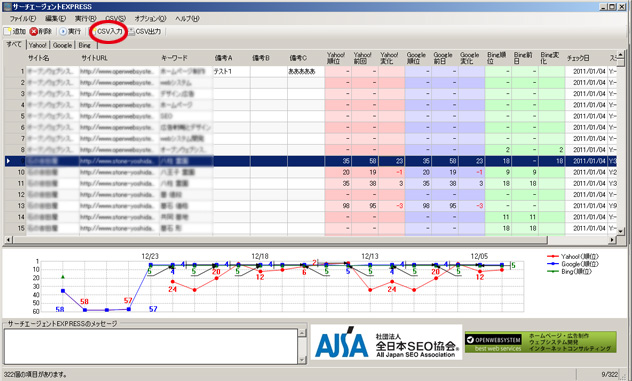Image resolution: width=632 pixels, height=381 pixels.
Task: Click the 12/18 date label on chart
Action: point(260,256)
